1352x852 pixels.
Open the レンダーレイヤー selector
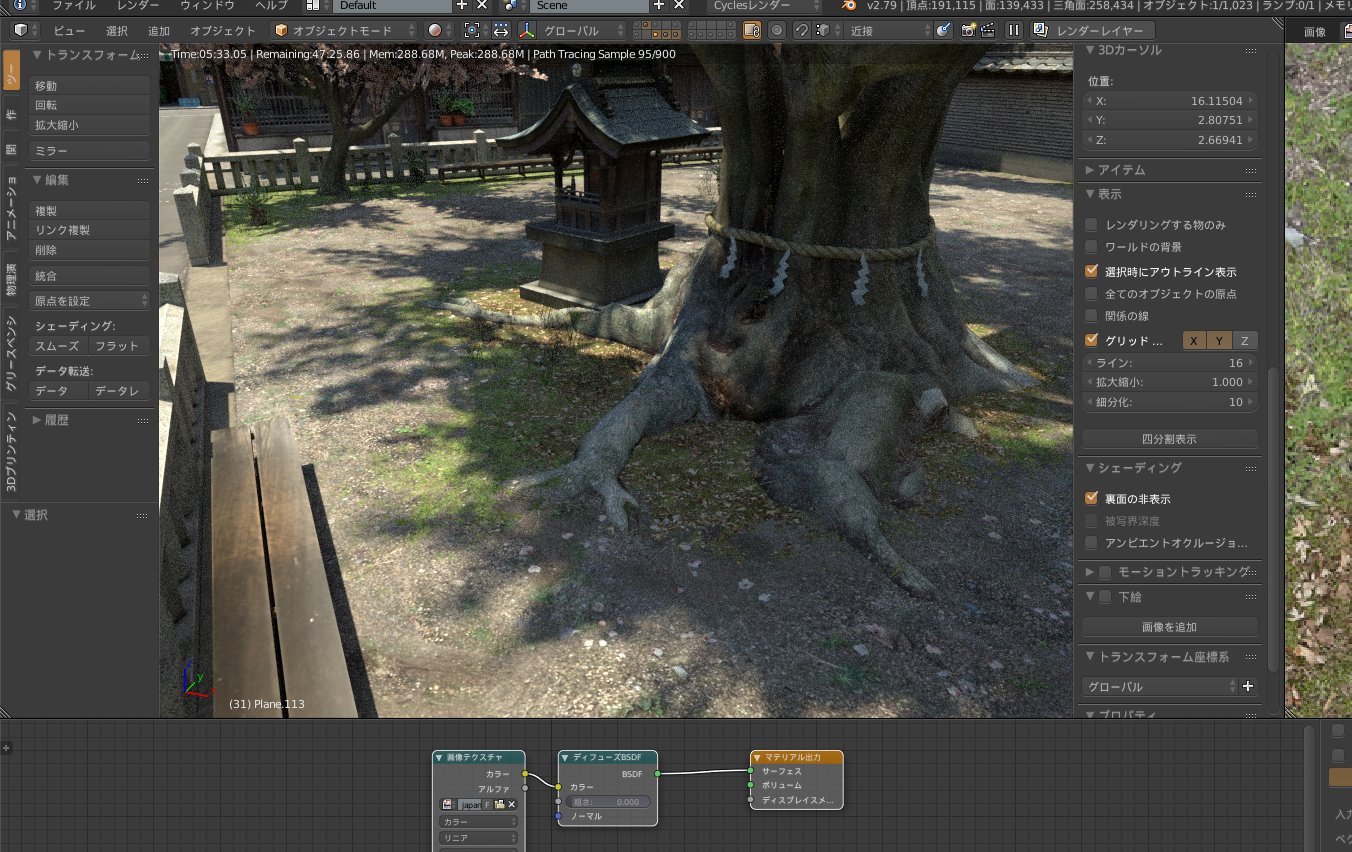(1092, 31)
